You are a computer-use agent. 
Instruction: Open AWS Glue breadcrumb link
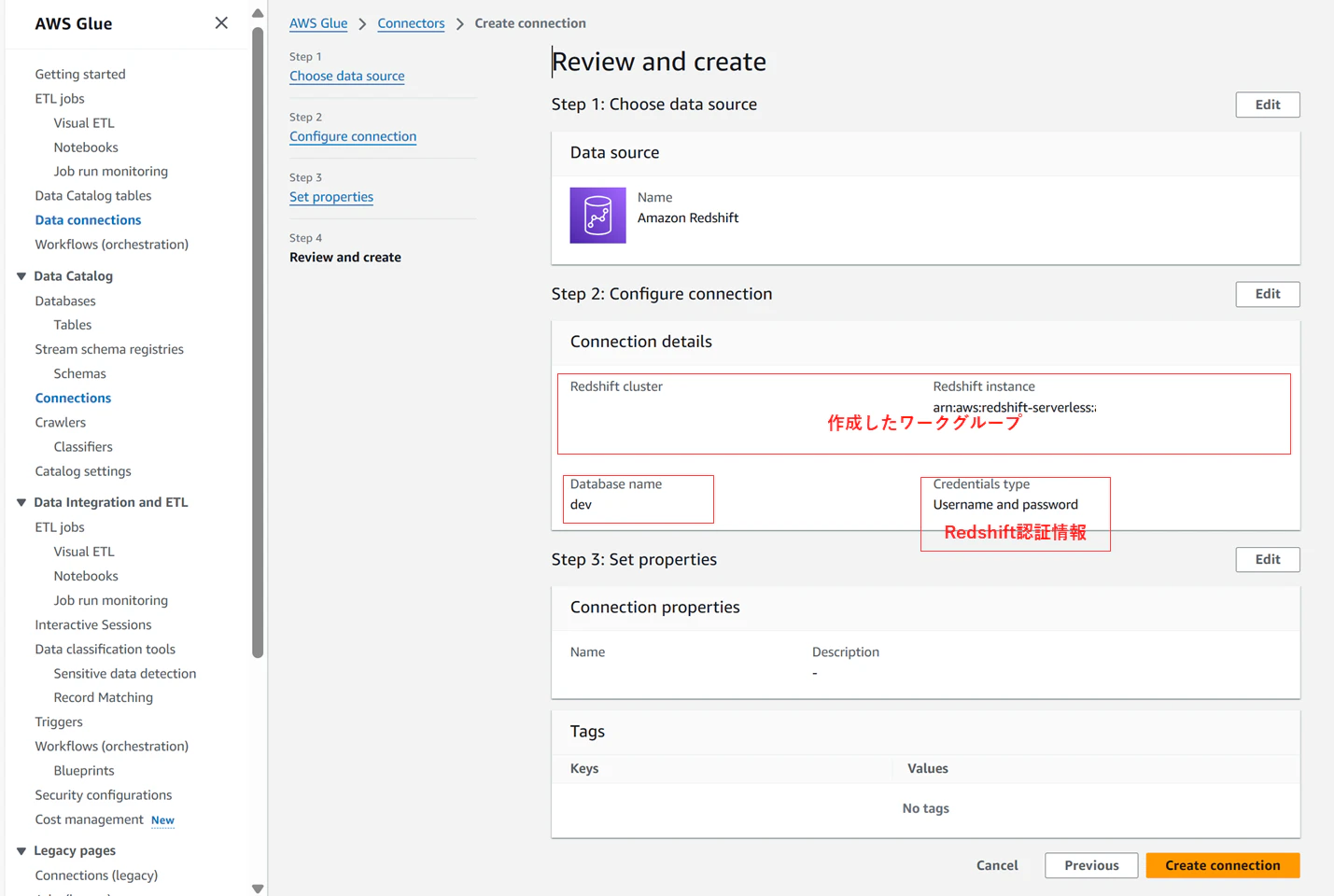coord(318,23)
